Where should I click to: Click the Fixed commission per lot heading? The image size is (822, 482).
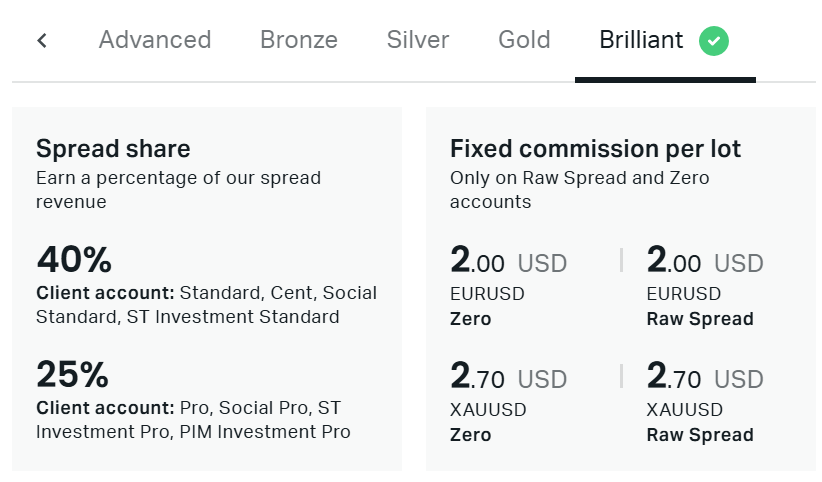596,148
